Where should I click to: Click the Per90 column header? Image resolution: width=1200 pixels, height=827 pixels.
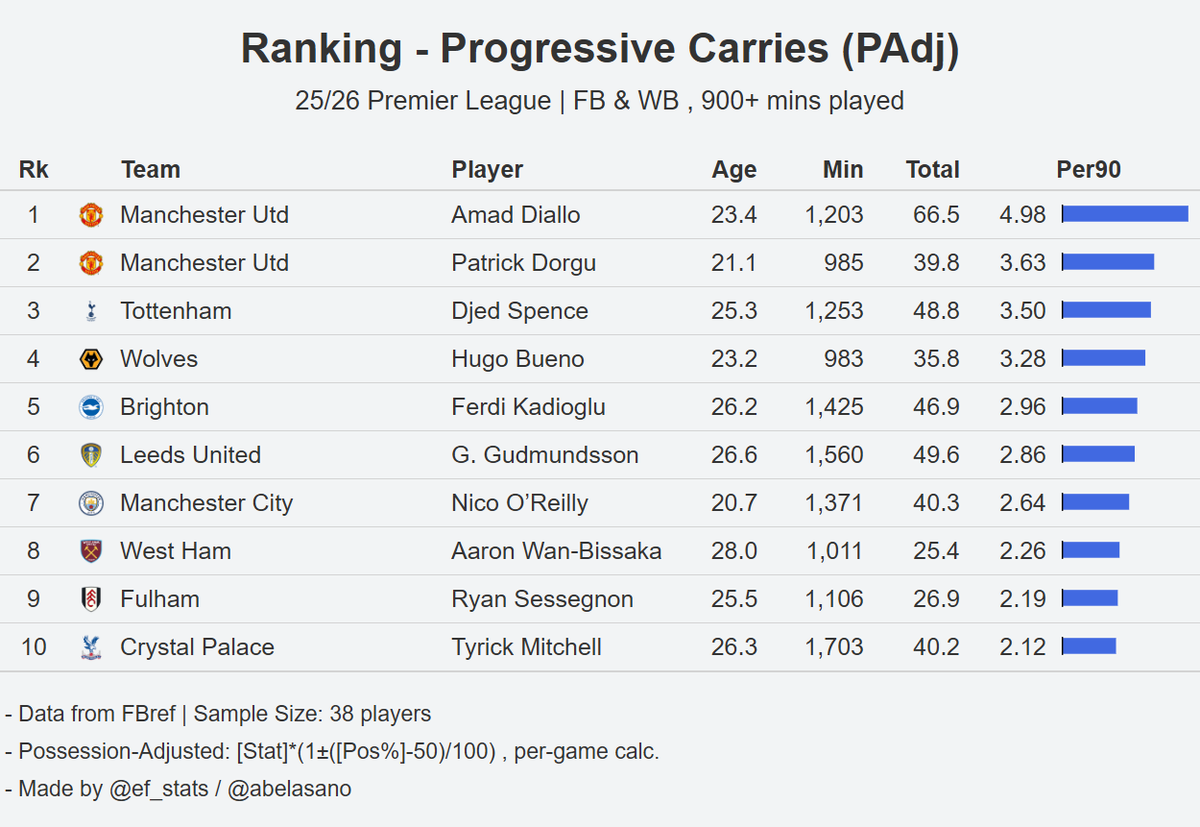(1089, 170)
